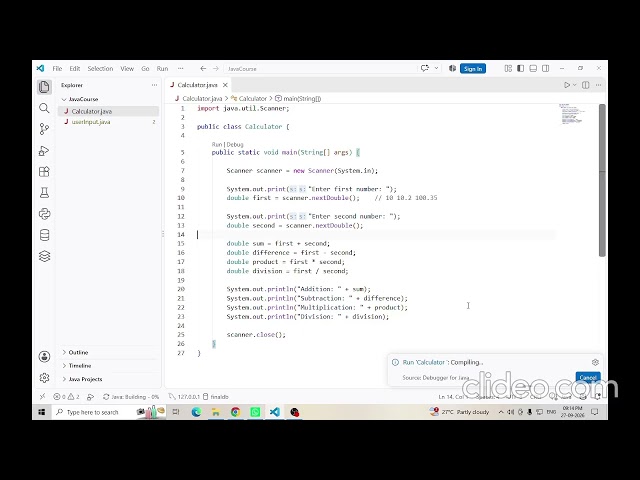640x480 pixels.
Task: Select the Calculator.java editor tab
Action: (x=198, y=85)
